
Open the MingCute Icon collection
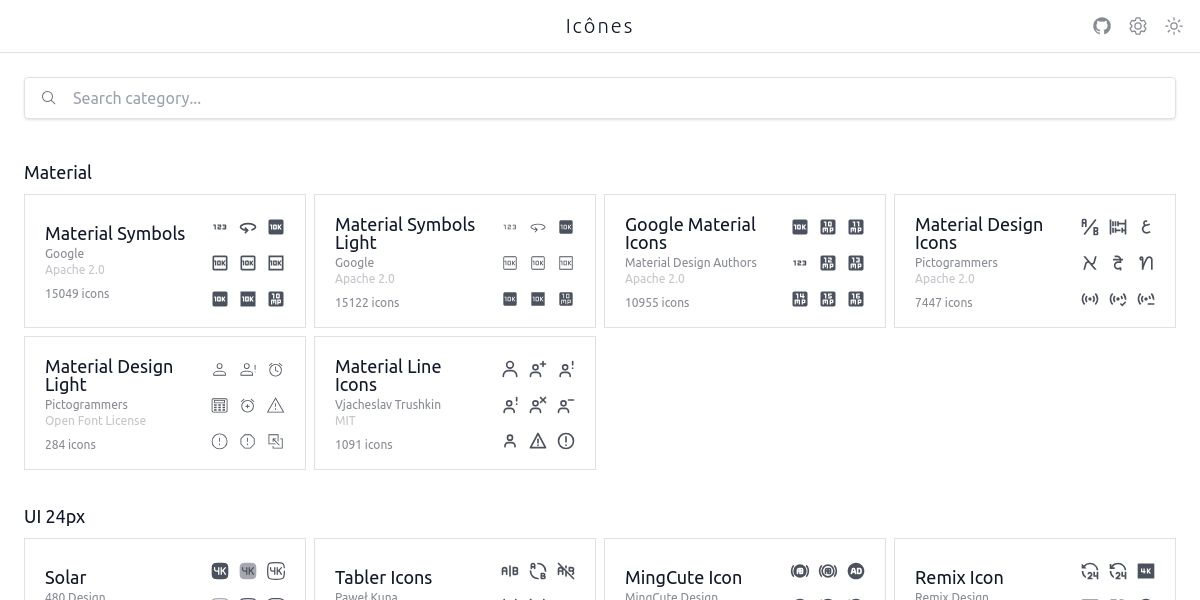(x=683, y=577)
